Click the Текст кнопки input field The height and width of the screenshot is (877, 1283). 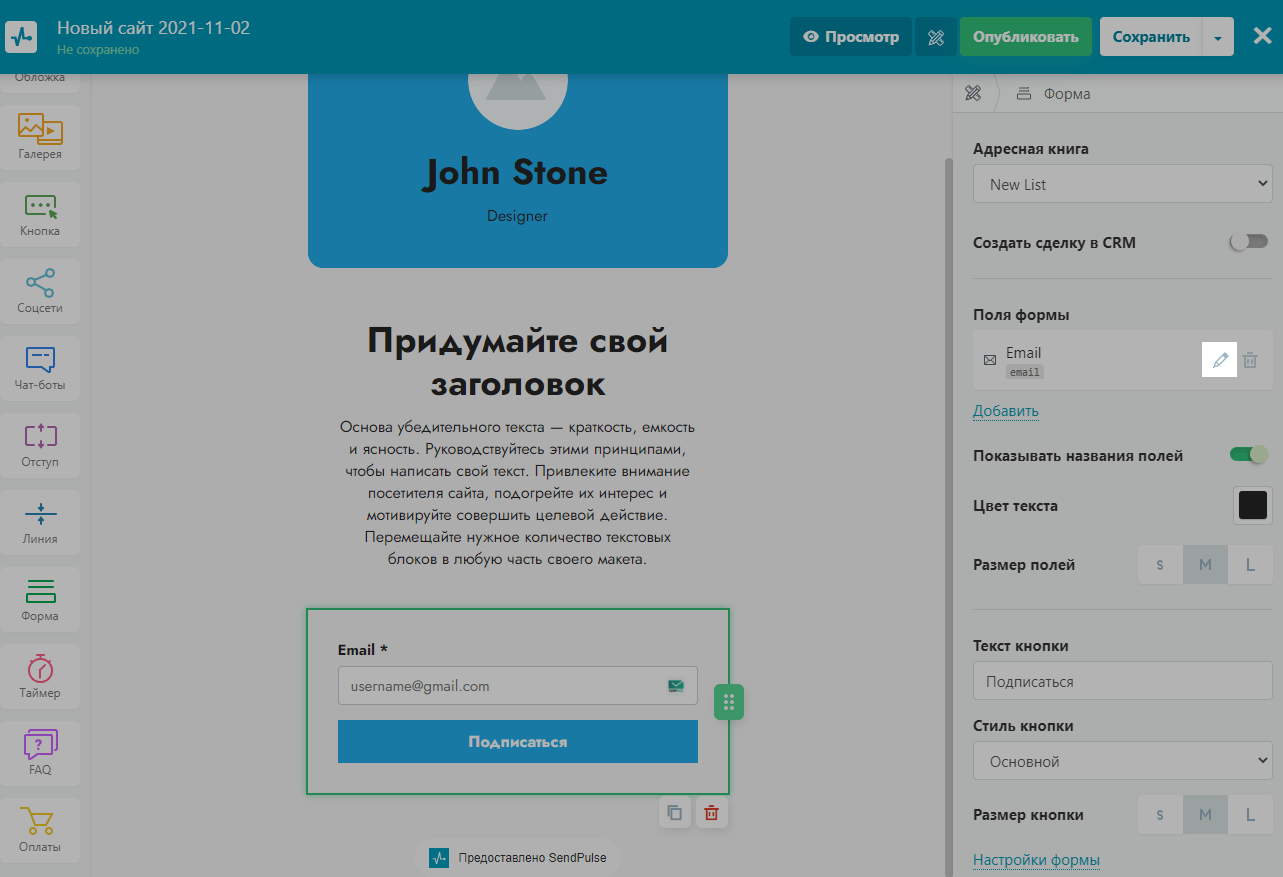coord(1122,681)
